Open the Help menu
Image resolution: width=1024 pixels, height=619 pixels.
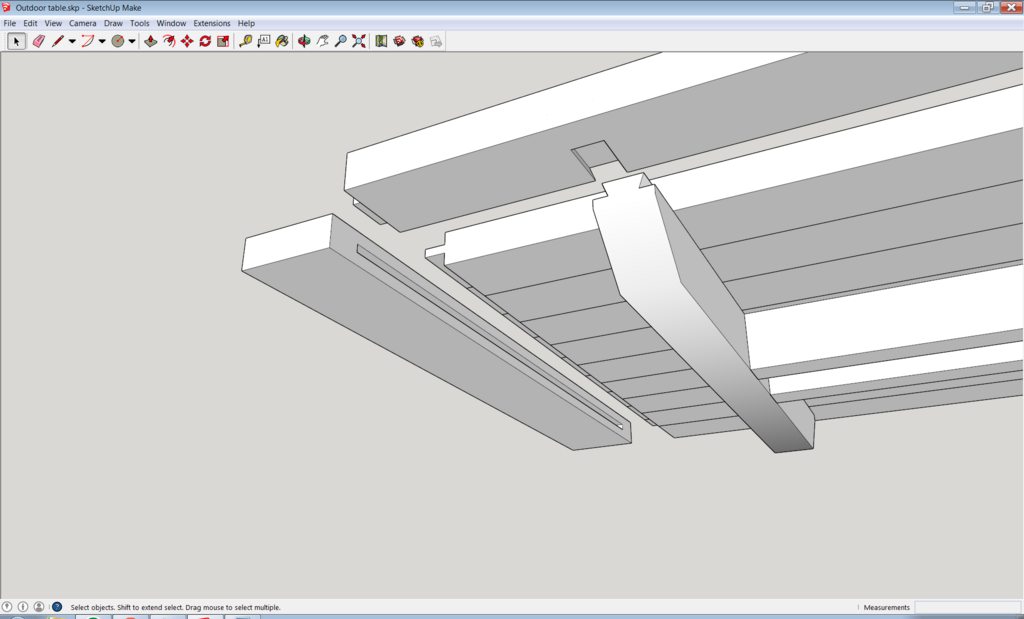tap(246, 23)
